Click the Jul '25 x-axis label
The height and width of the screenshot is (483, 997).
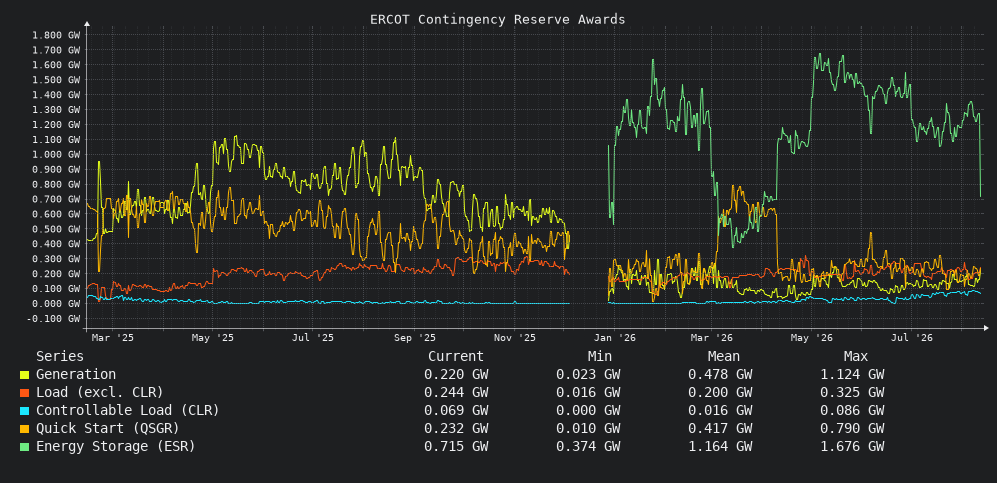(x=312, y=338)
